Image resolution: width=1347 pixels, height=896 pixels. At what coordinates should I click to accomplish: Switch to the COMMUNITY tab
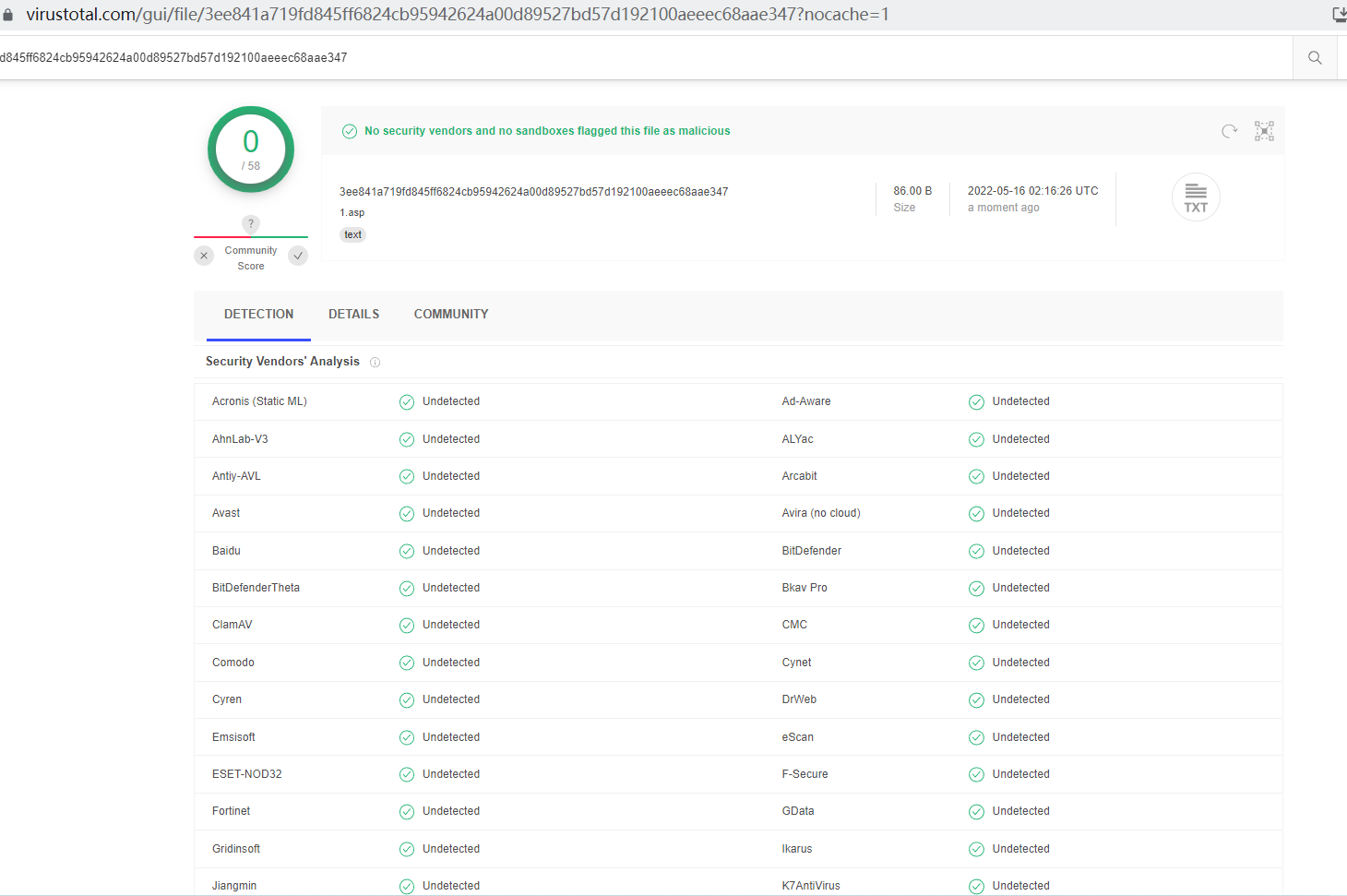(x=451, y=315)
